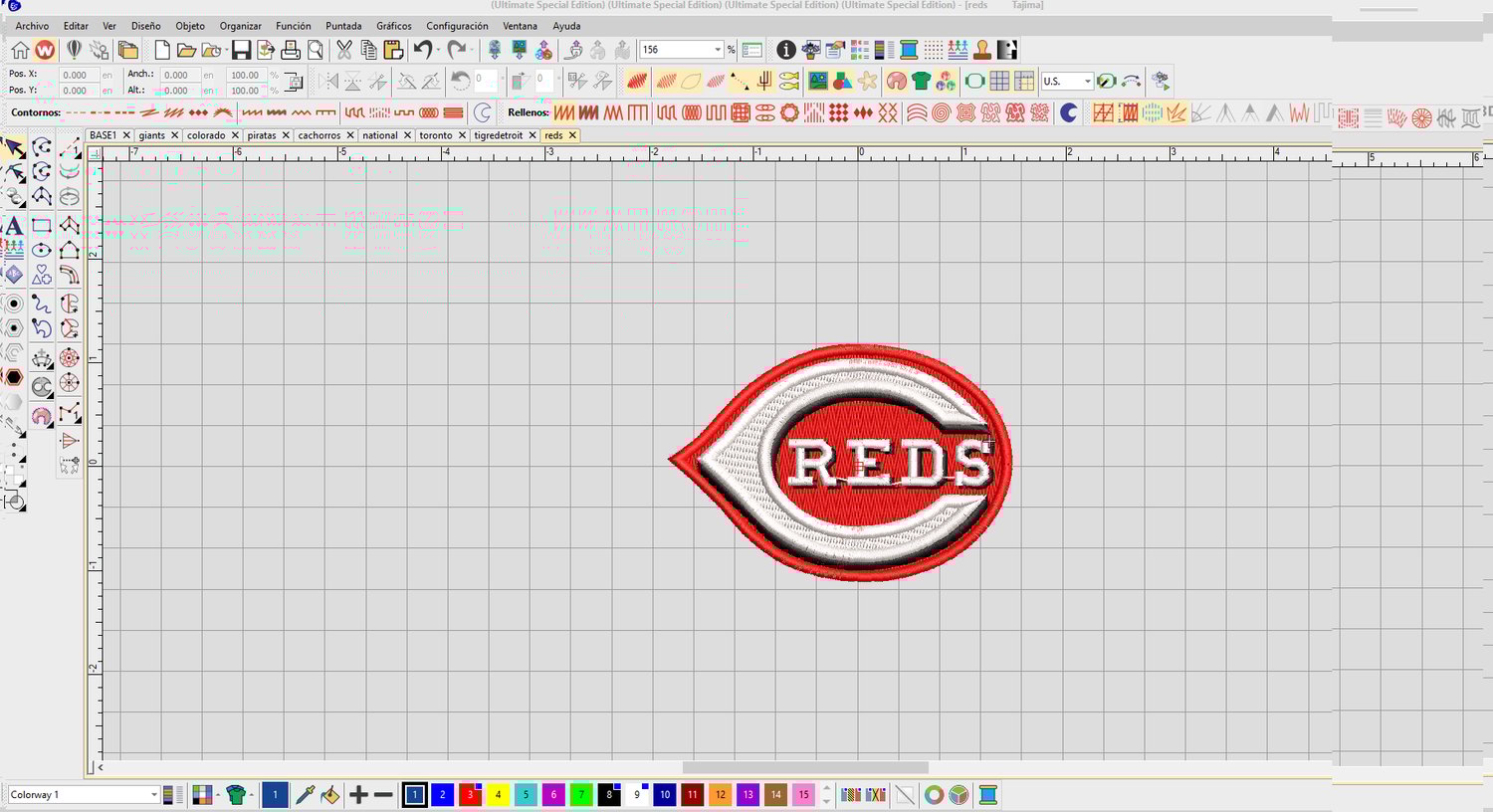The image size is (1493, 812).
Task: Open the Configuración menu
Action: (457, 26)
